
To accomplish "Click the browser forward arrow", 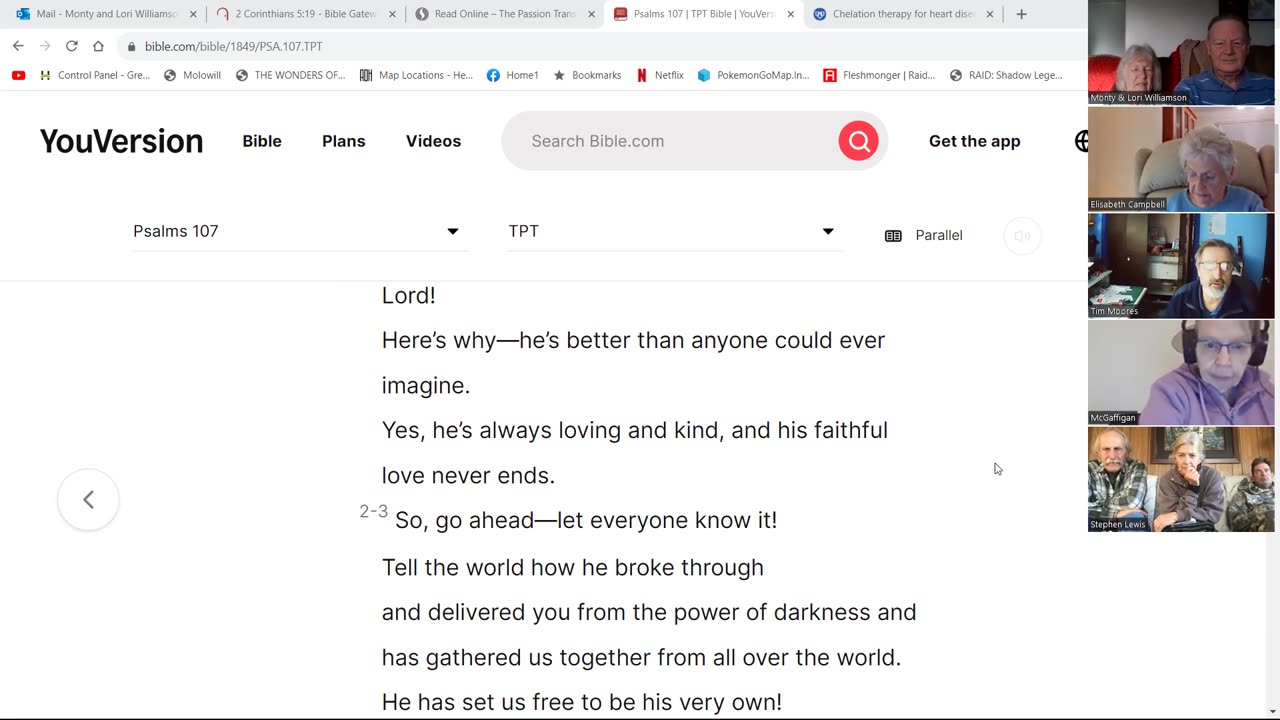I will click(45, 46).
